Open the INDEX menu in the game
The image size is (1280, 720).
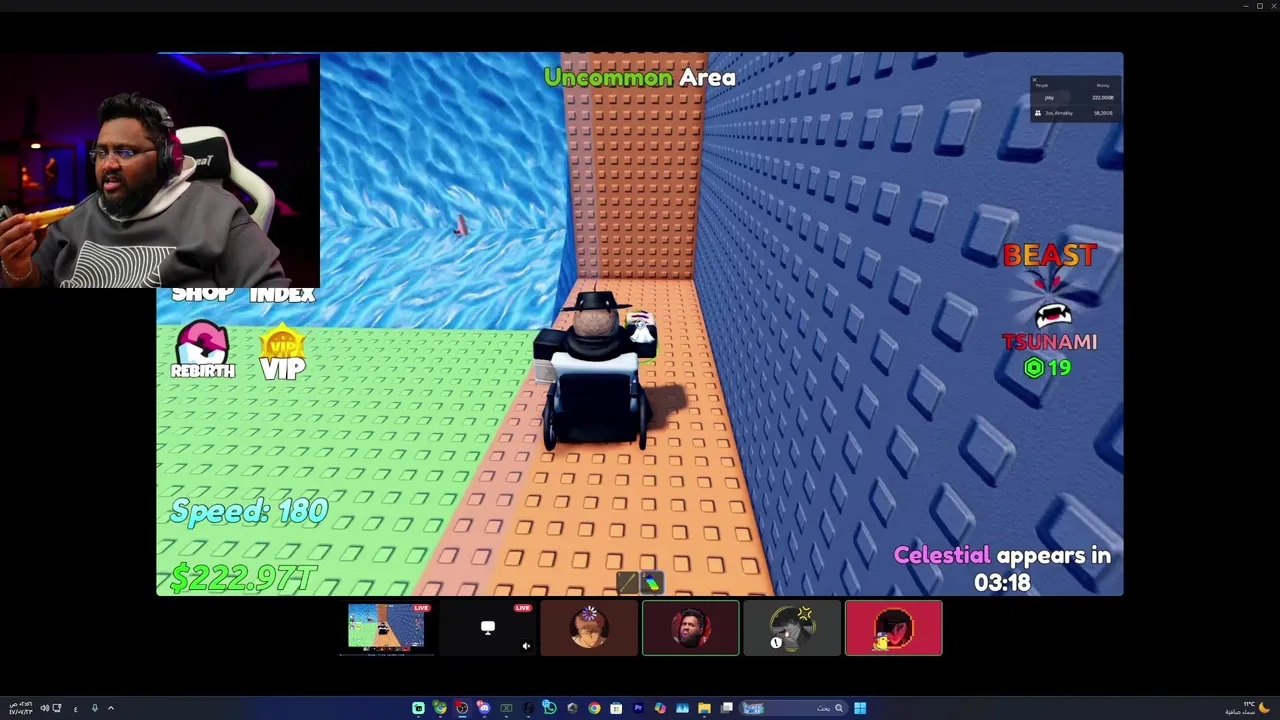click(x=282, y=294)
